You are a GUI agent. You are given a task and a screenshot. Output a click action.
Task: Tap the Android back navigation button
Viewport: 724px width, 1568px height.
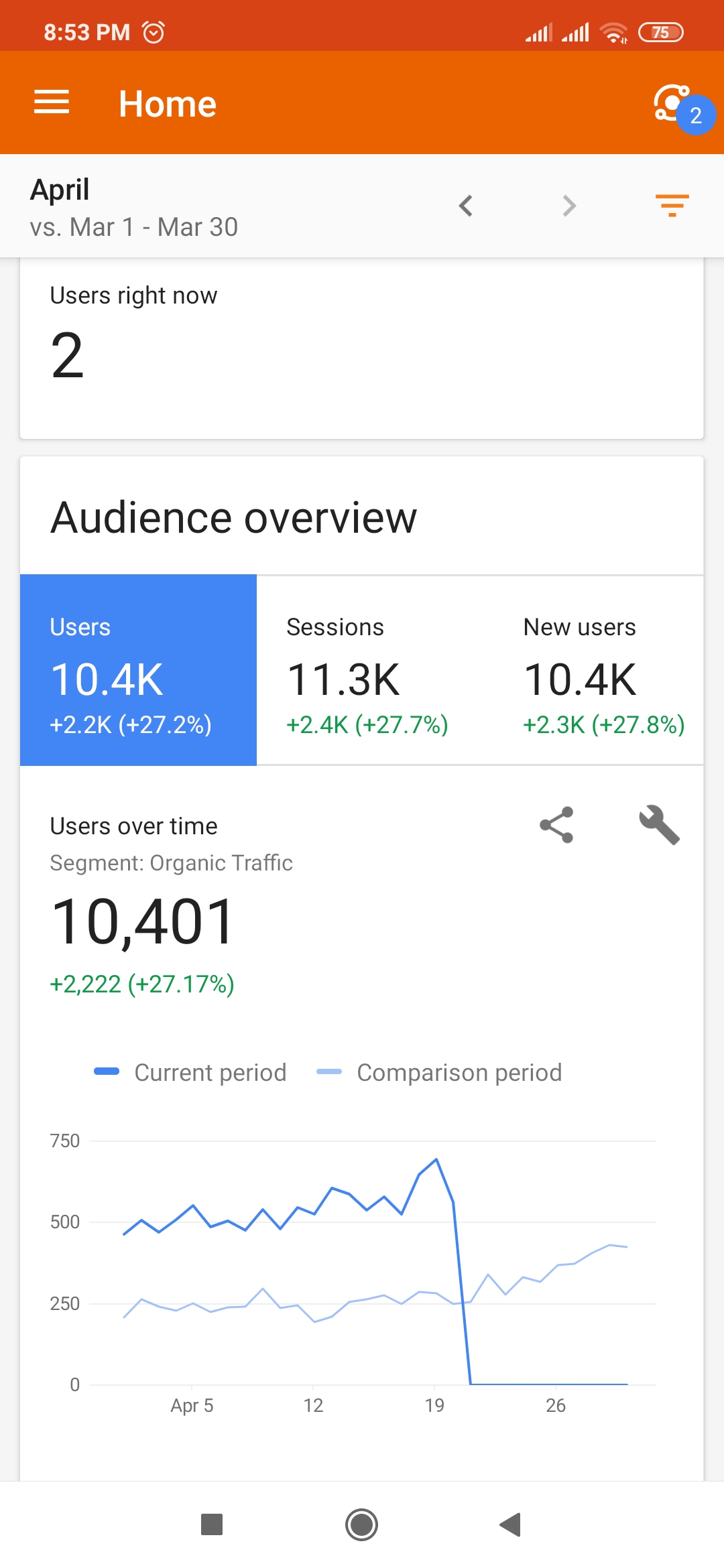pyautogui.click(x=511, y=1524)
